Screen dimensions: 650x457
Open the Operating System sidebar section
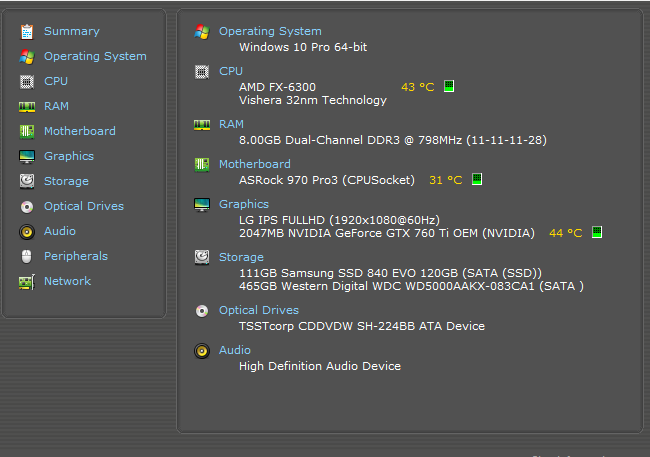point(95,56)
